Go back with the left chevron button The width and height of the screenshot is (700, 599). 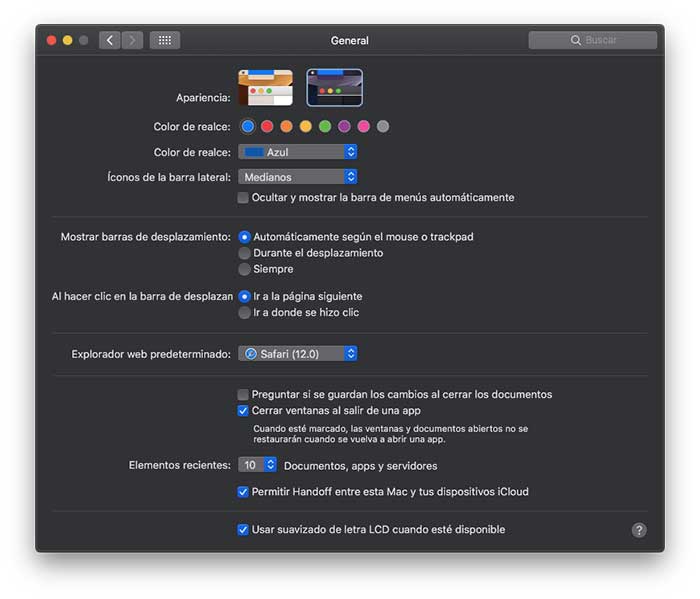[109, 40]
